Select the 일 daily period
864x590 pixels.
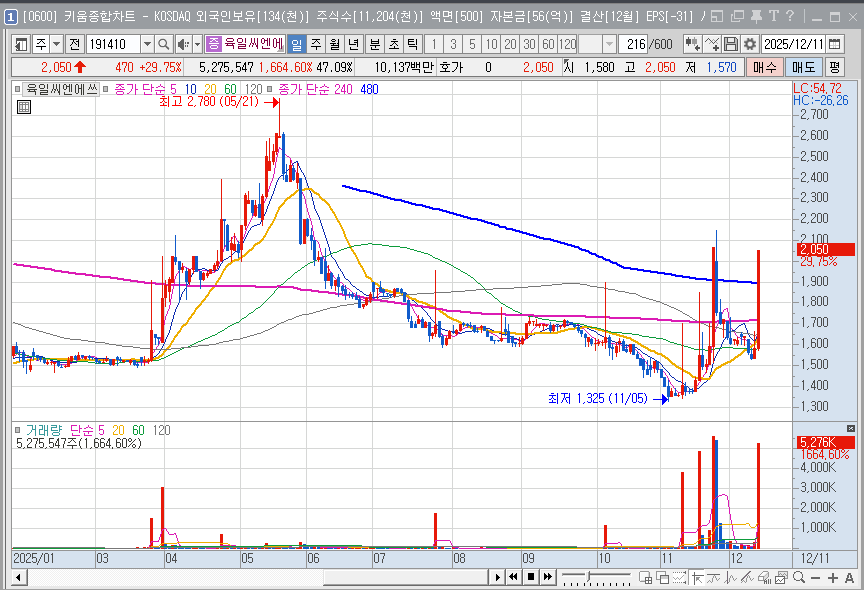pyautogui.click(x=296, y=44)
